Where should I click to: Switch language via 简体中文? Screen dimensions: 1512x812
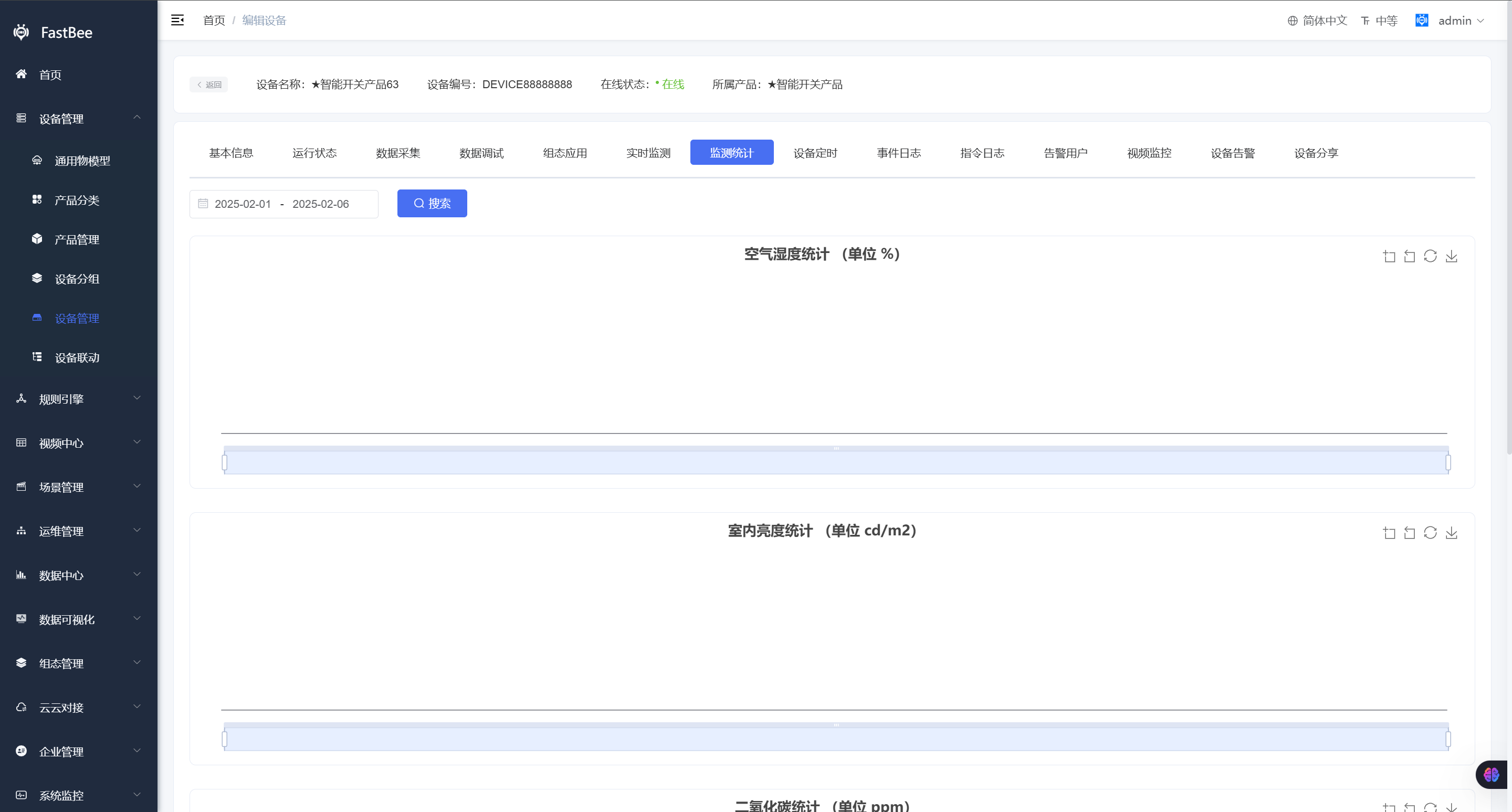(x=1317, y=20)
